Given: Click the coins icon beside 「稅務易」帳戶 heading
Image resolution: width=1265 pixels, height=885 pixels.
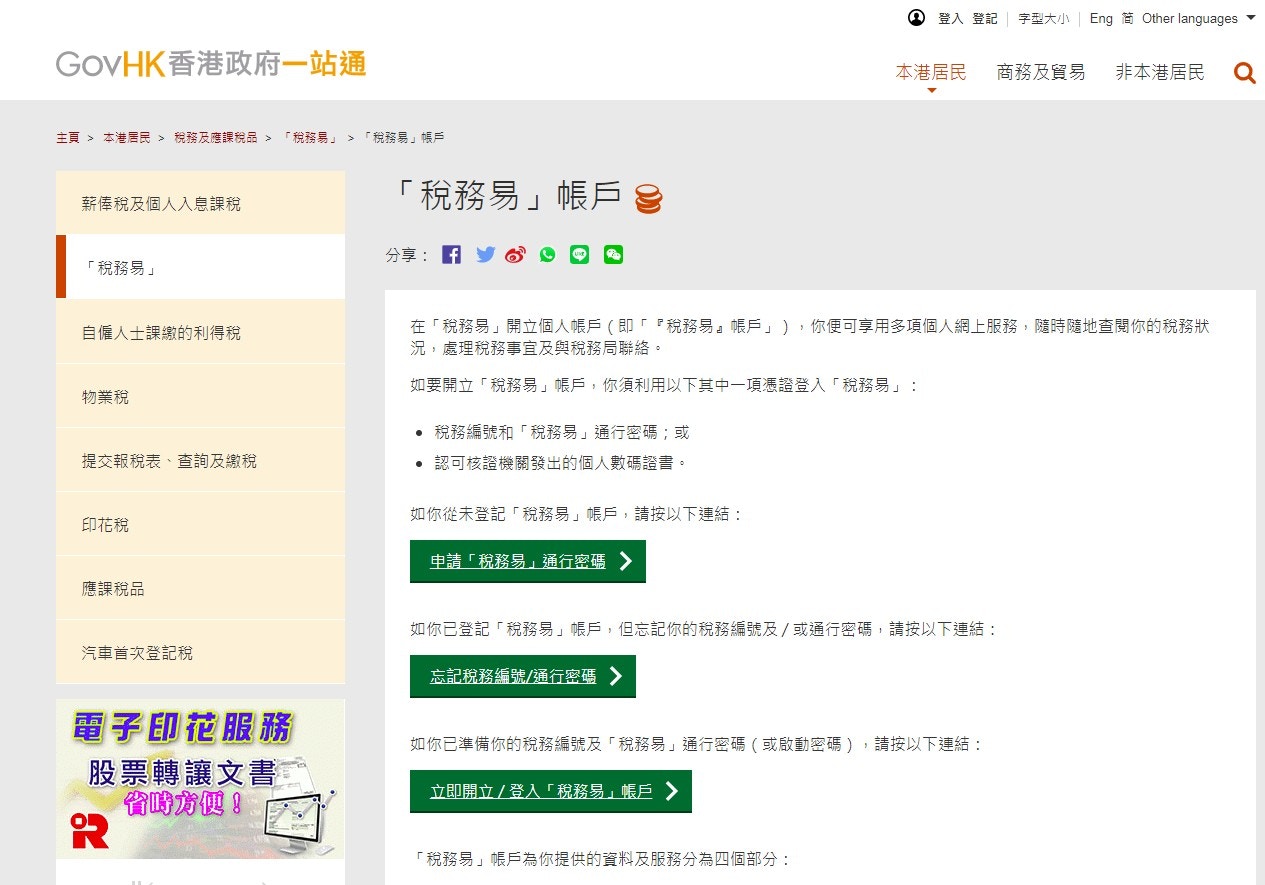Looking at the screenshot, I should tap(649, 197).
